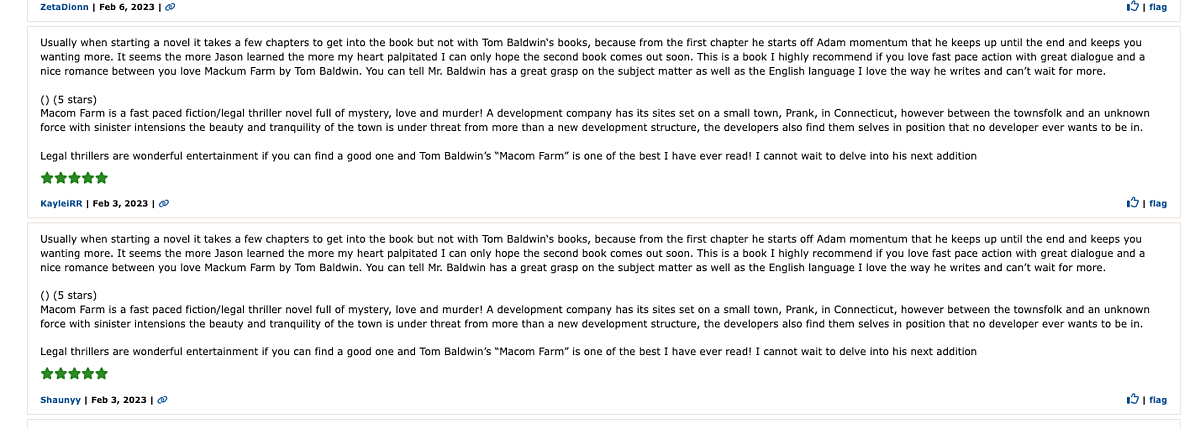The height and width of the screenshot is (429, 1200).
Task: Open ZetaDionn's user profile
Action: [64, 7]
